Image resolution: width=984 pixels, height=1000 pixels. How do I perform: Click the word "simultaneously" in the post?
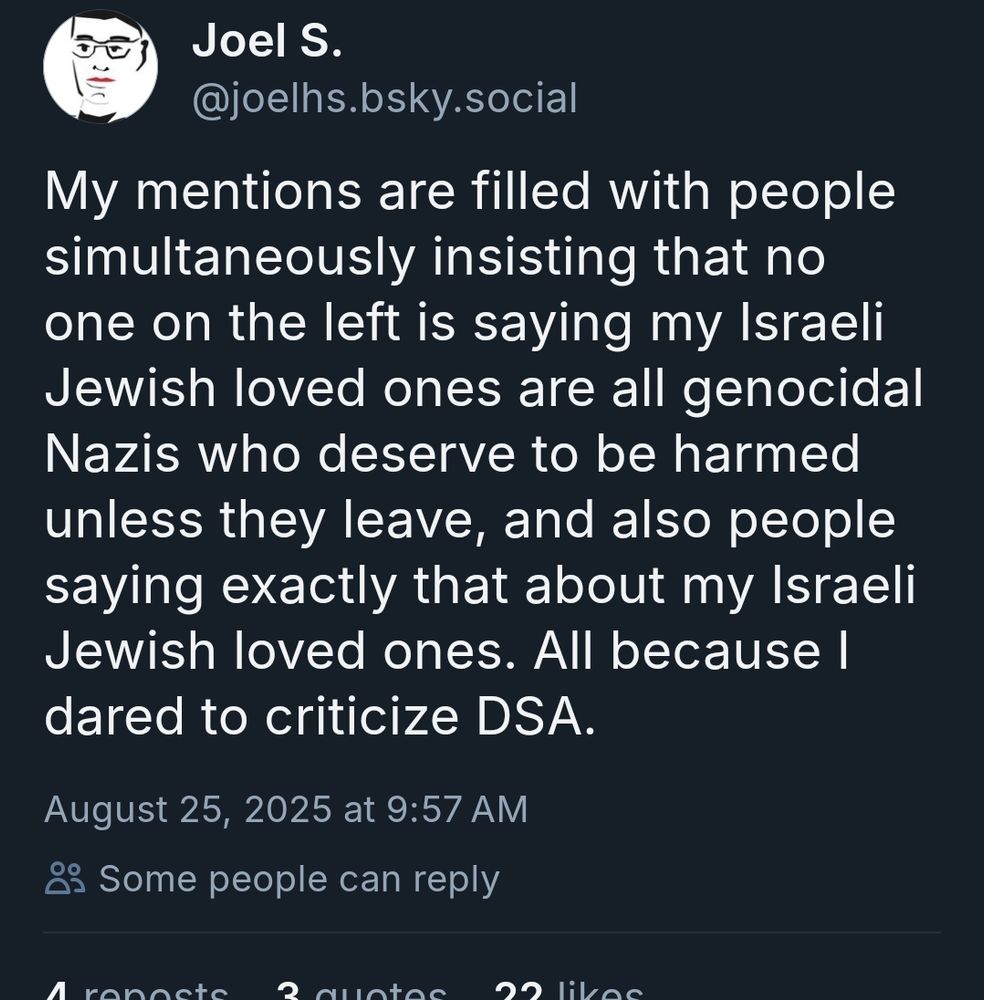click(x=229, y=258)
